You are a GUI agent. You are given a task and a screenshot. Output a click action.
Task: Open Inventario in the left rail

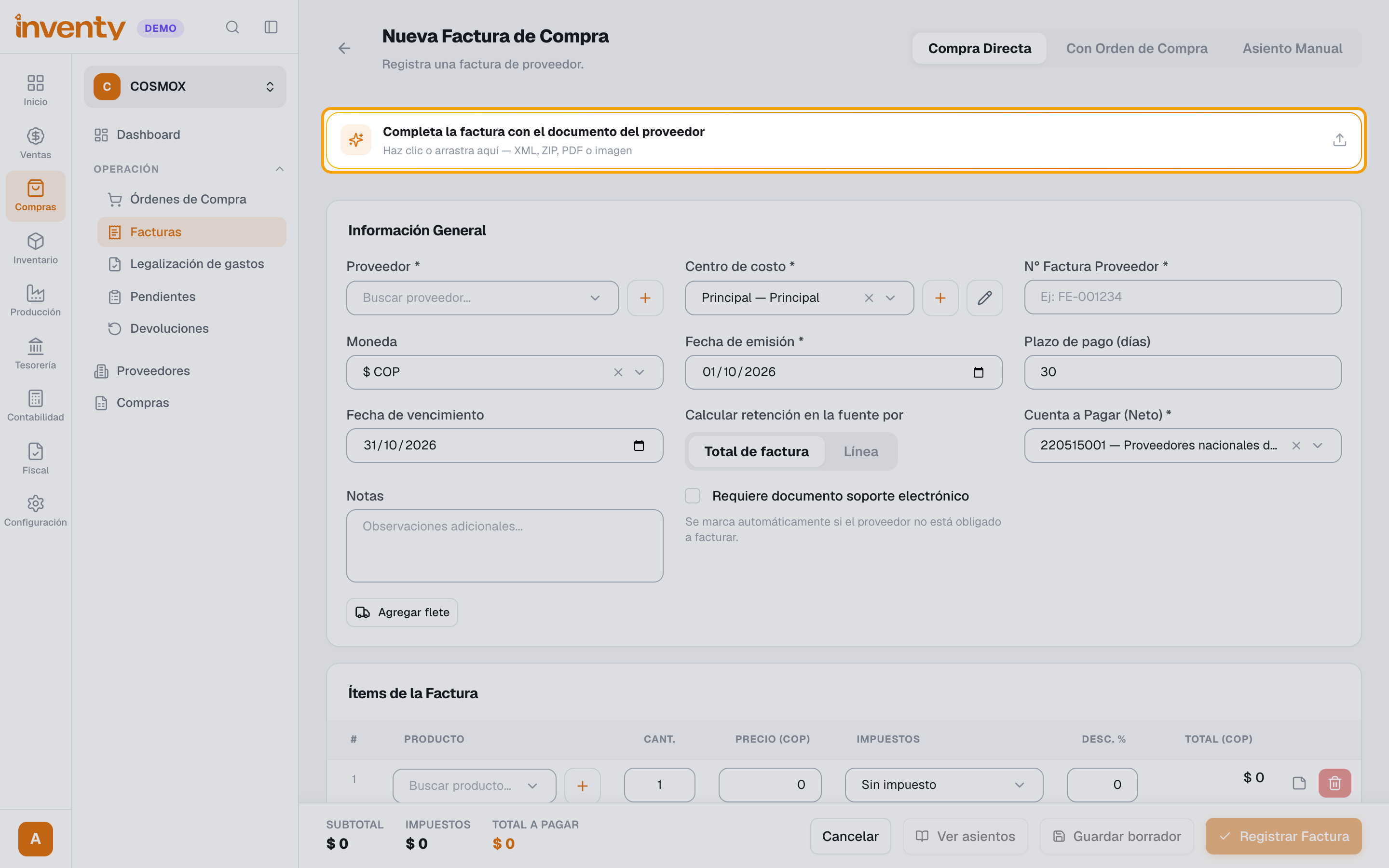[x=36, y=248]
